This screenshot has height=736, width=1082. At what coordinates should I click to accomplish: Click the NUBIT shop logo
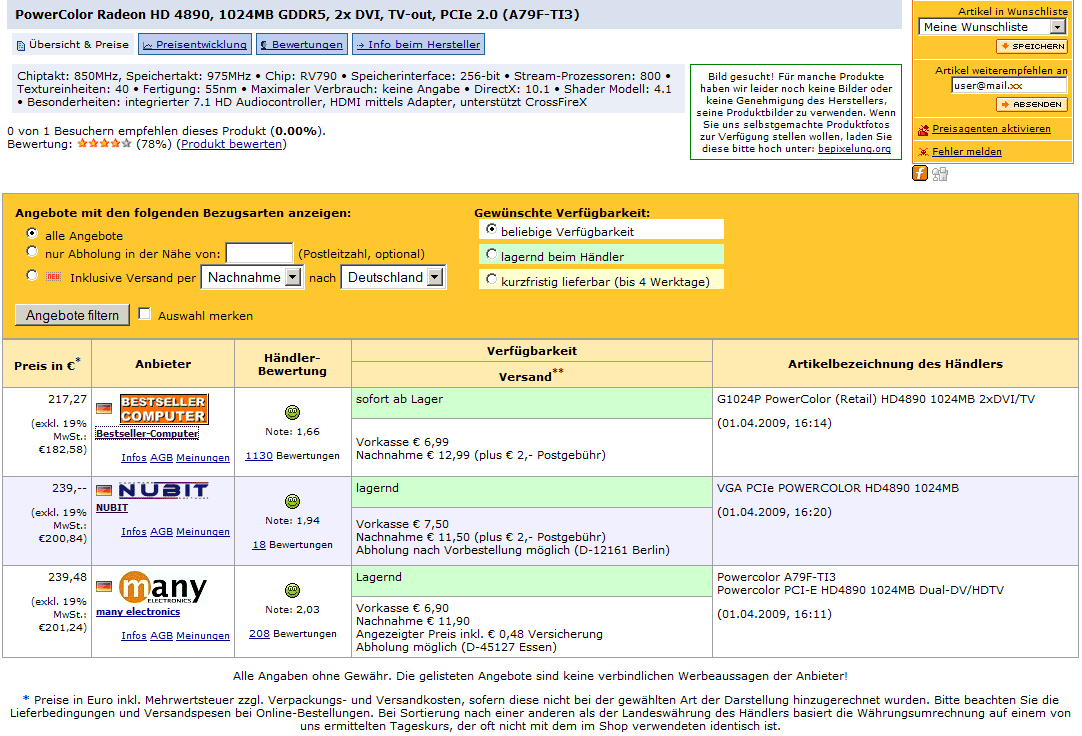click(164, 490)
